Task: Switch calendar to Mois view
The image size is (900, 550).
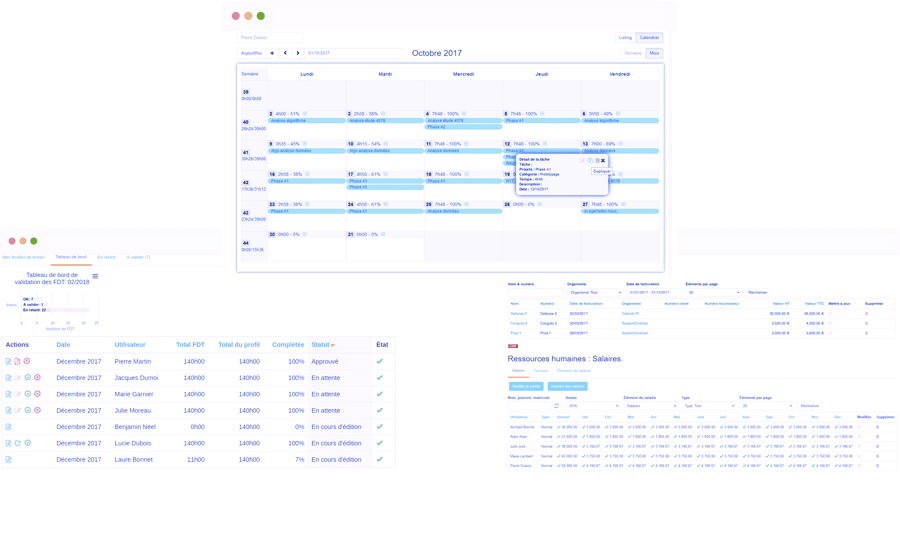Action: pos(654,53)
